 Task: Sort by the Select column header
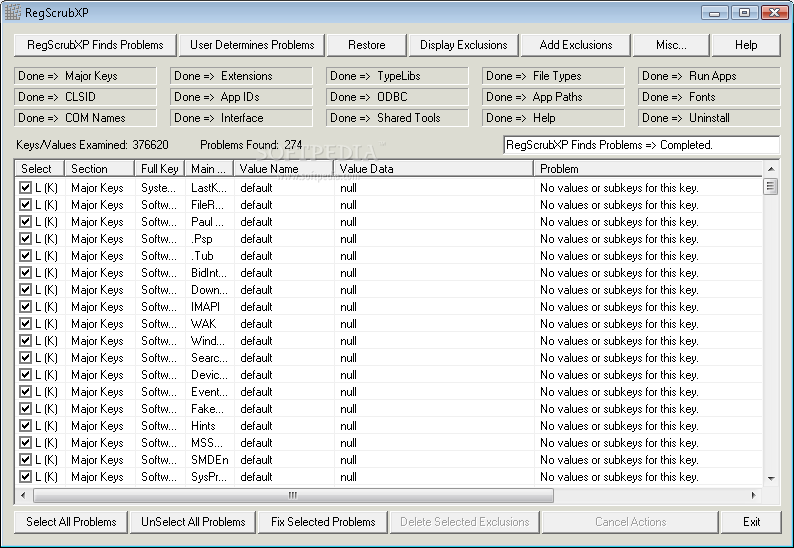[39, 169]
